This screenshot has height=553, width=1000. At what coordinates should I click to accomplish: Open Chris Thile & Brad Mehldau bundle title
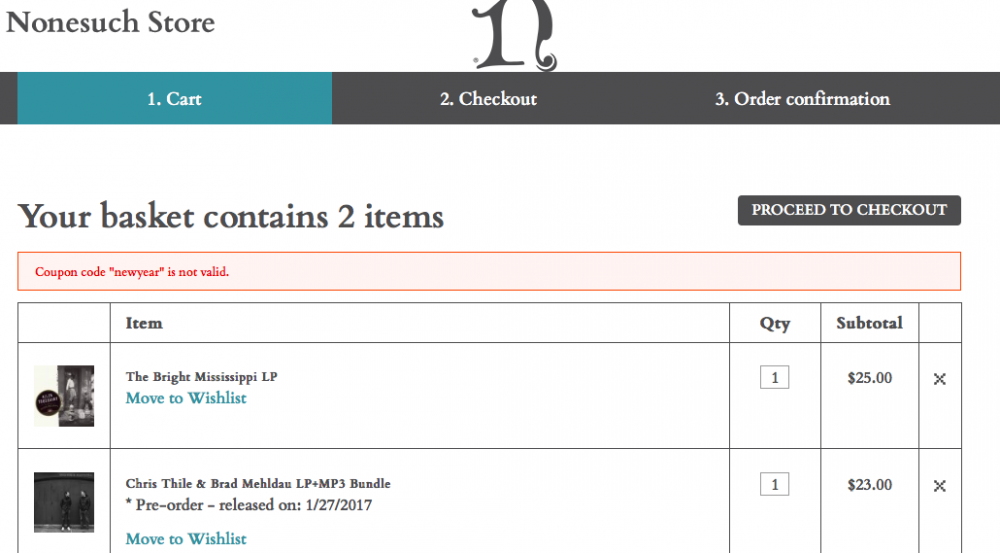tap(258, 484)
